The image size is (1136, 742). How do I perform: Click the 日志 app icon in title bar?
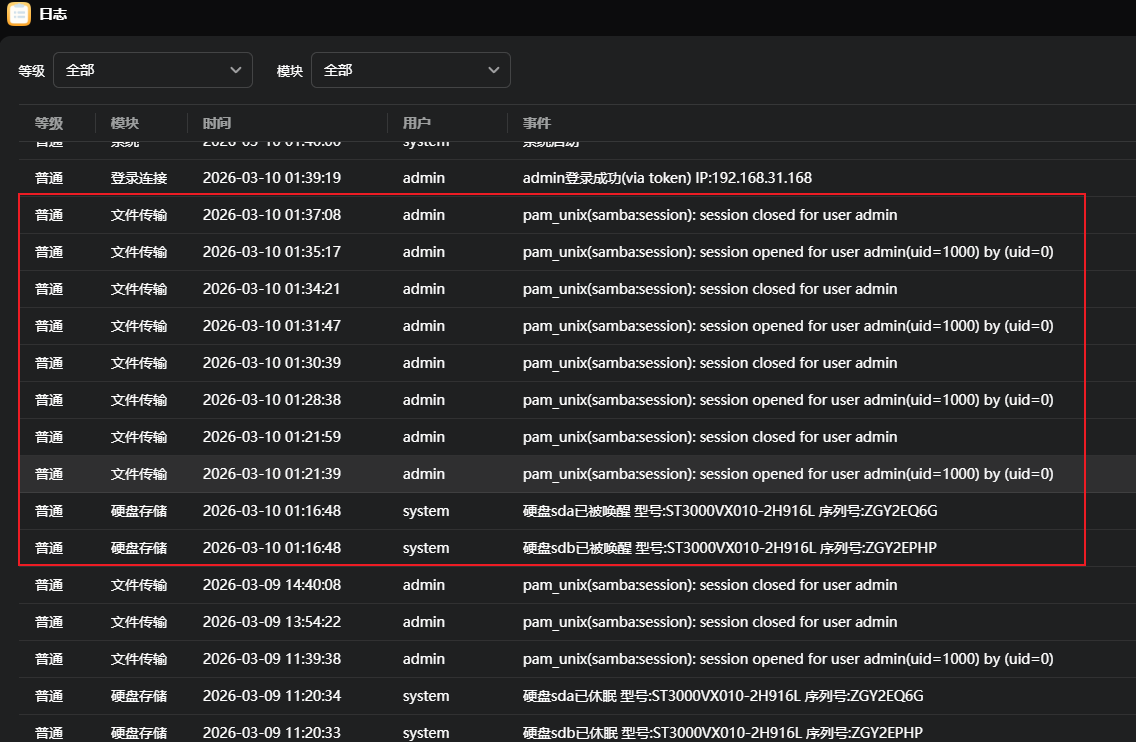click(19, 15)
